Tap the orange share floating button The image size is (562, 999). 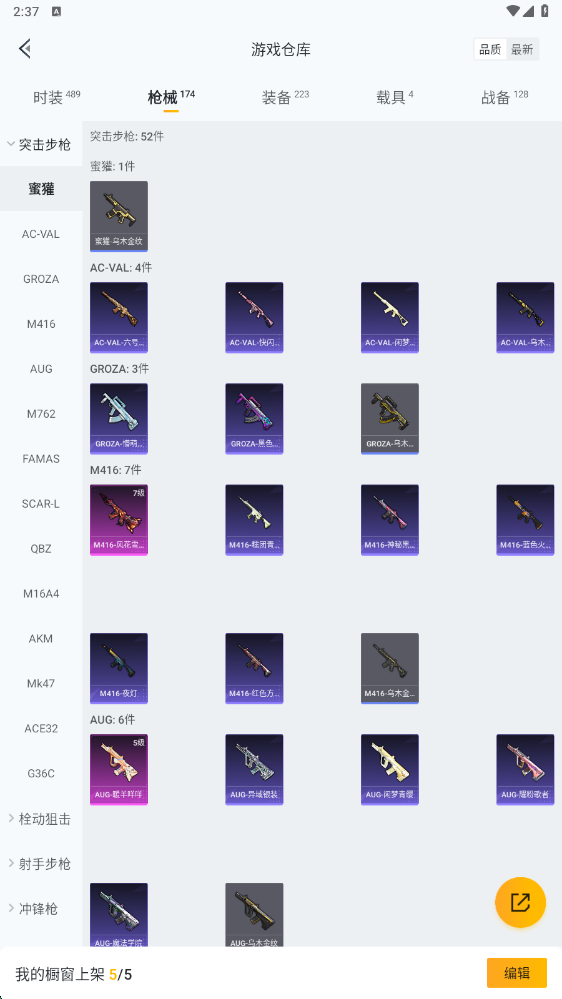point(520,902)
